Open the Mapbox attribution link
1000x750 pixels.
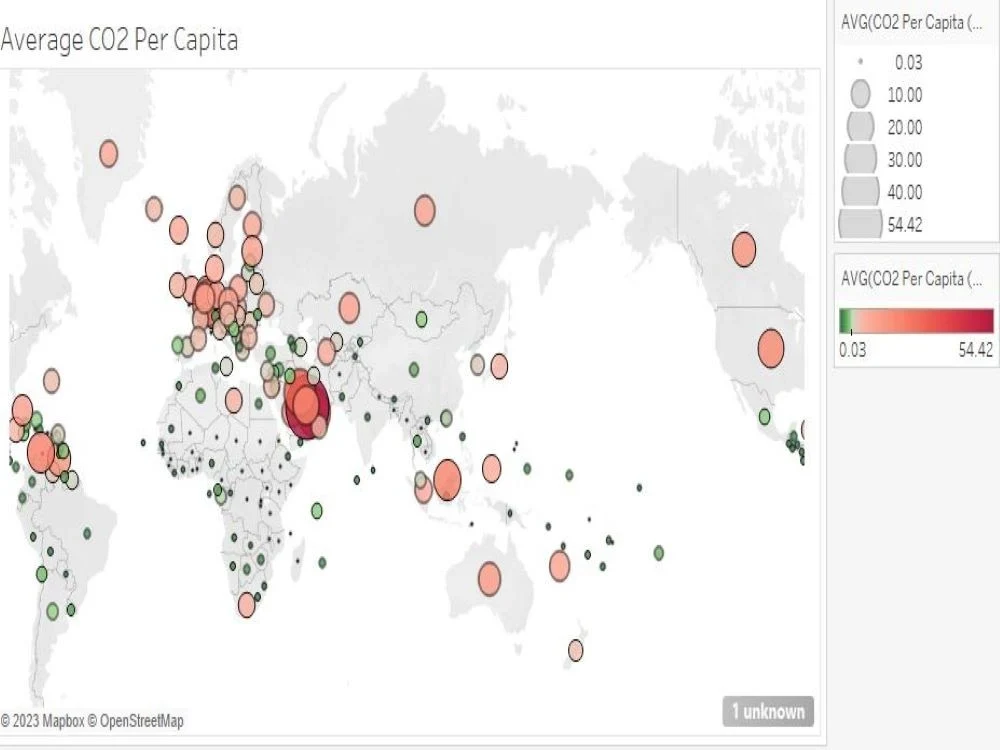tap(43, 721)
